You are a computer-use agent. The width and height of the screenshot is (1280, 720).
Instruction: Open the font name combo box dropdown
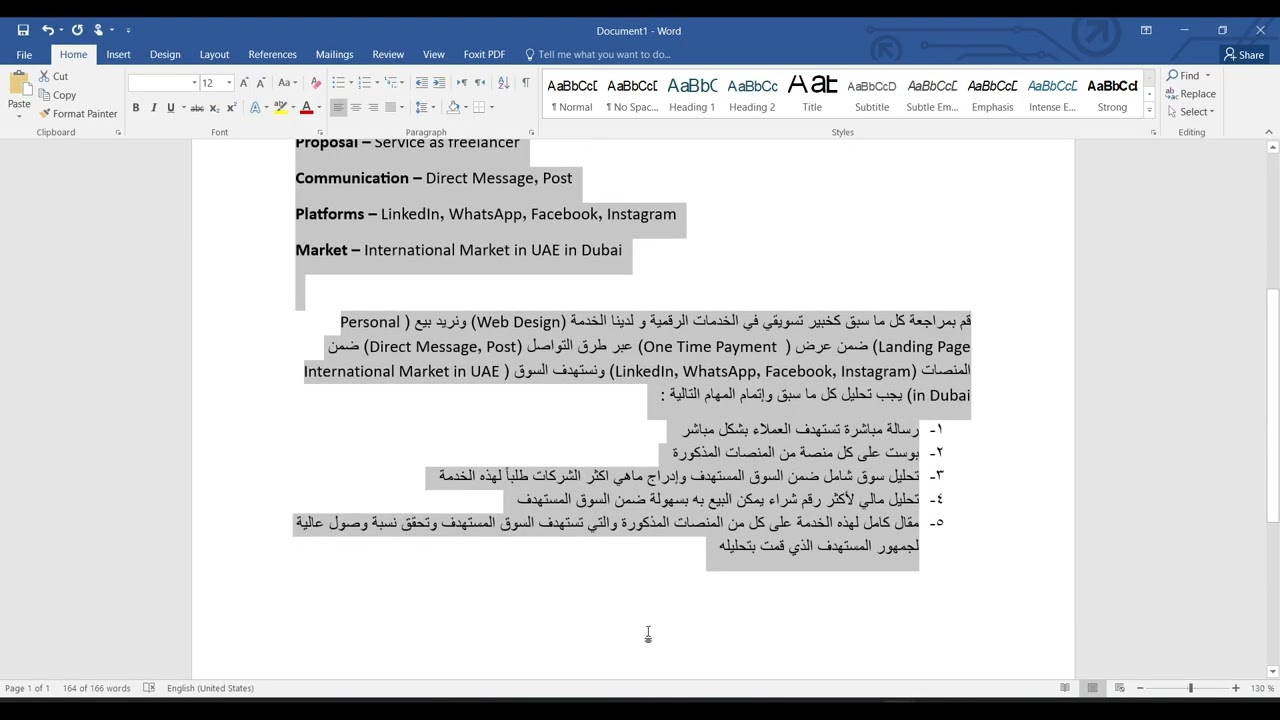coord(194,83)
